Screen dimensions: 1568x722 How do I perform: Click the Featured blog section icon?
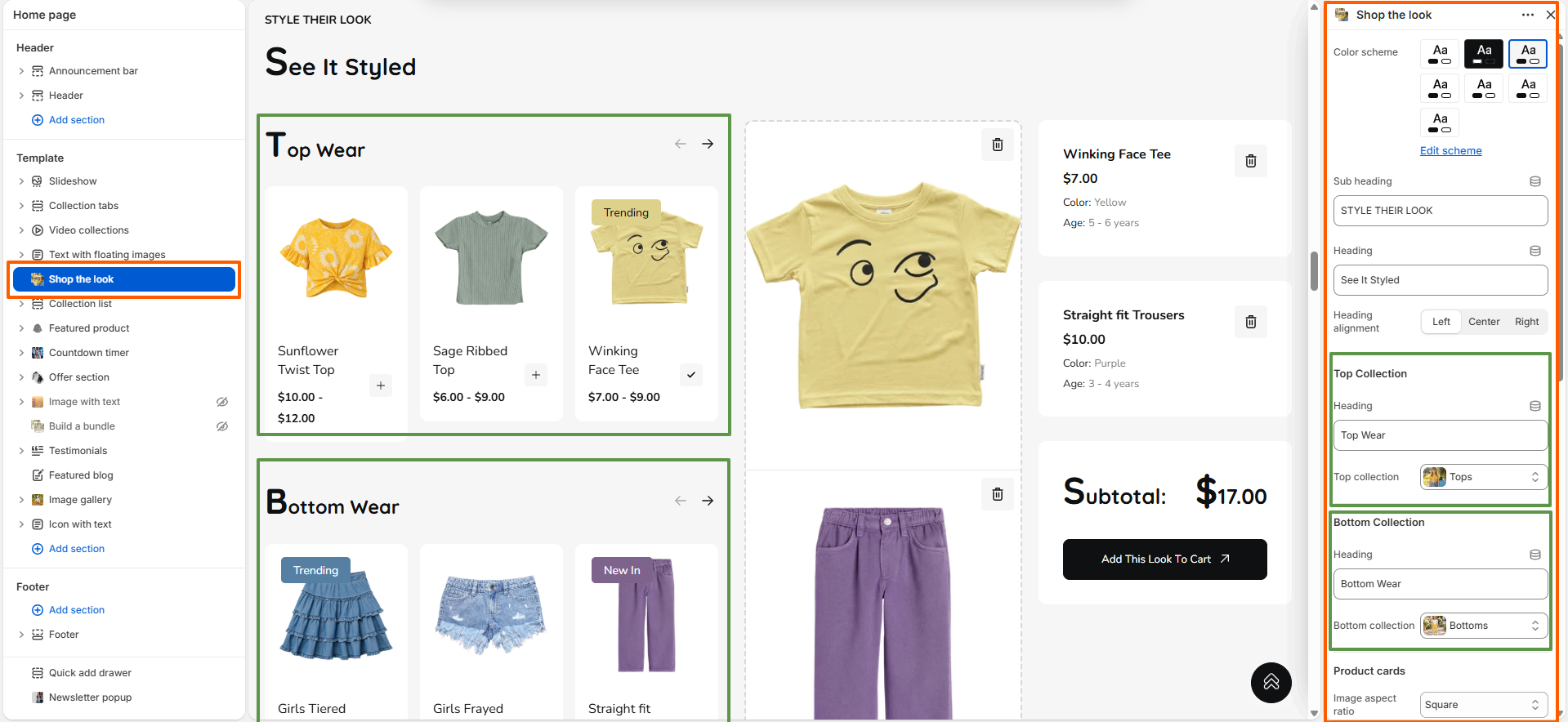[37, 475]
